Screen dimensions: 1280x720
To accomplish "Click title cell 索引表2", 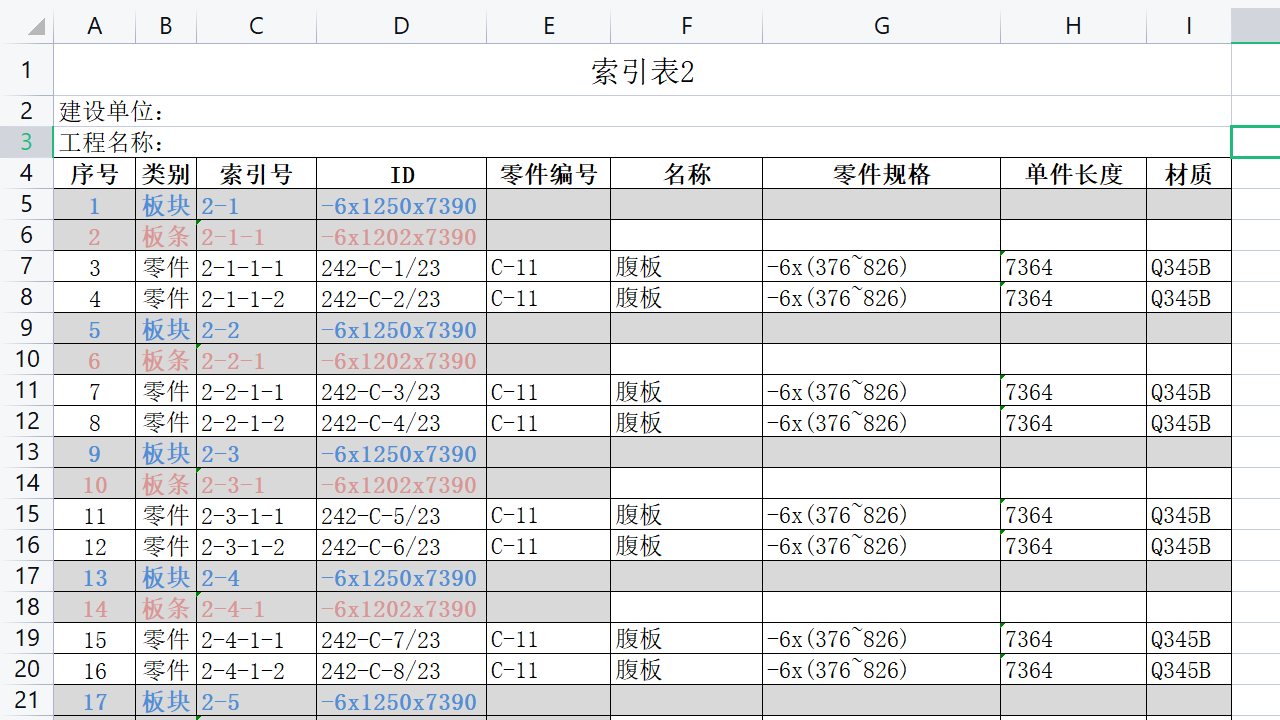I will pos(642,71).
